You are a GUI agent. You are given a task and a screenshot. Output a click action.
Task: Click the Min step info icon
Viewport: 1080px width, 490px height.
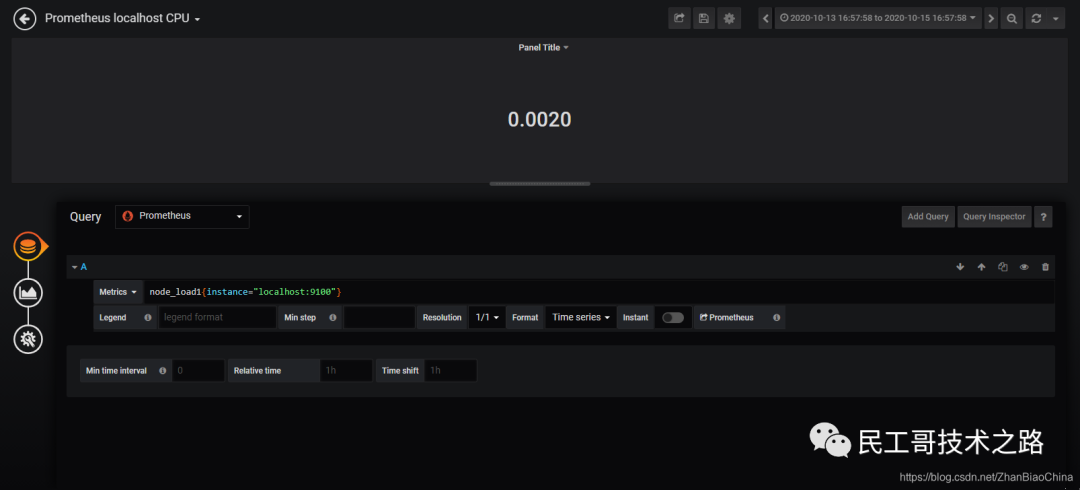click(333, 318)
